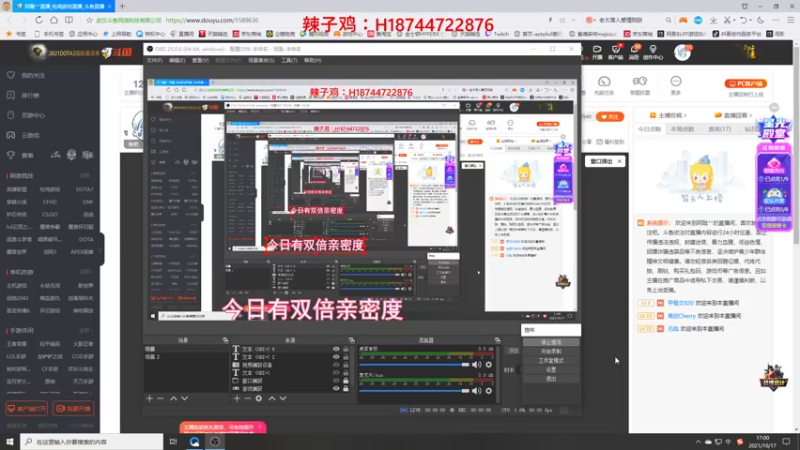The width and height of the screenshot is (800, 450).
Task: Open OBS 工具(T) menu
Action: (x=289, y=60)
